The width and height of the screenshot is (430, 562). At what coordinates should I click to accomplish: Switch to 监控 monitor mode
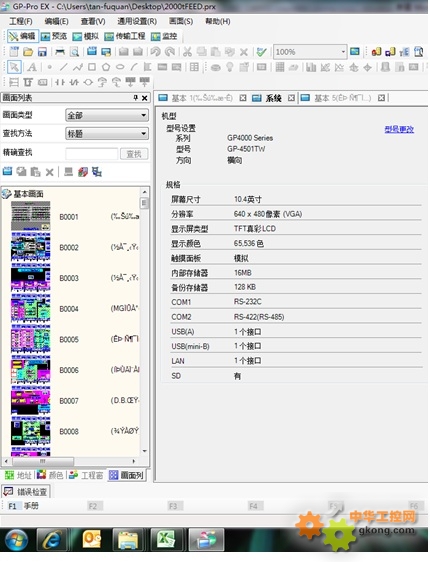[164, 36]
